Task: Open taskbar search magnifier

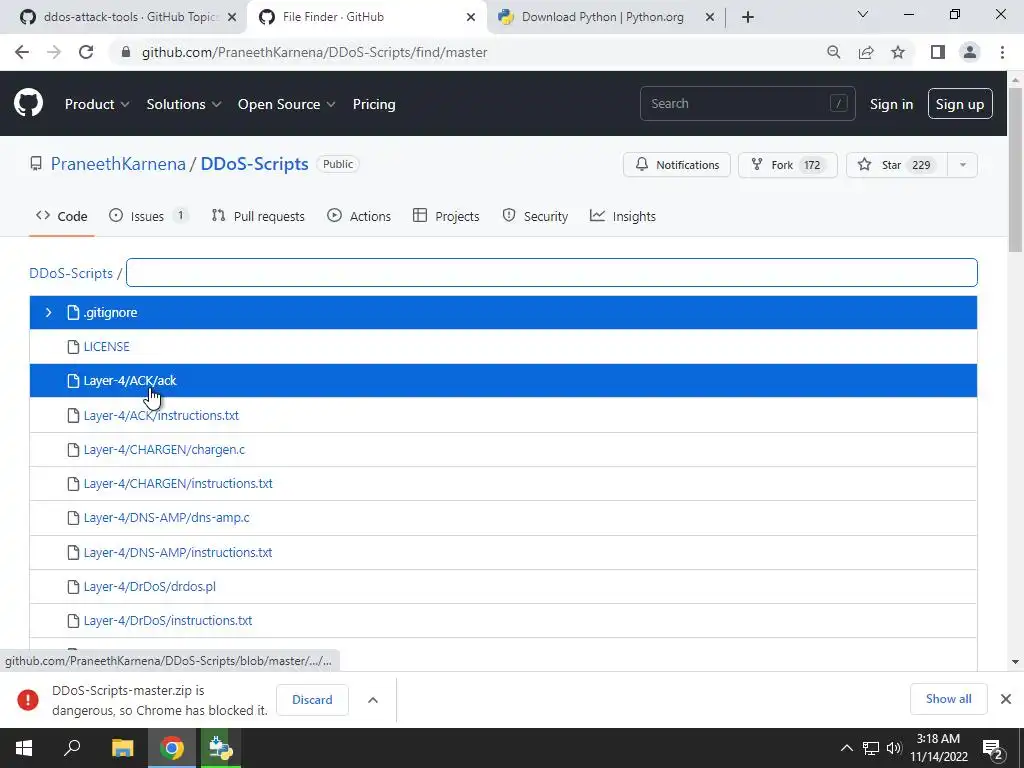Action: click(x=72, y=747)
